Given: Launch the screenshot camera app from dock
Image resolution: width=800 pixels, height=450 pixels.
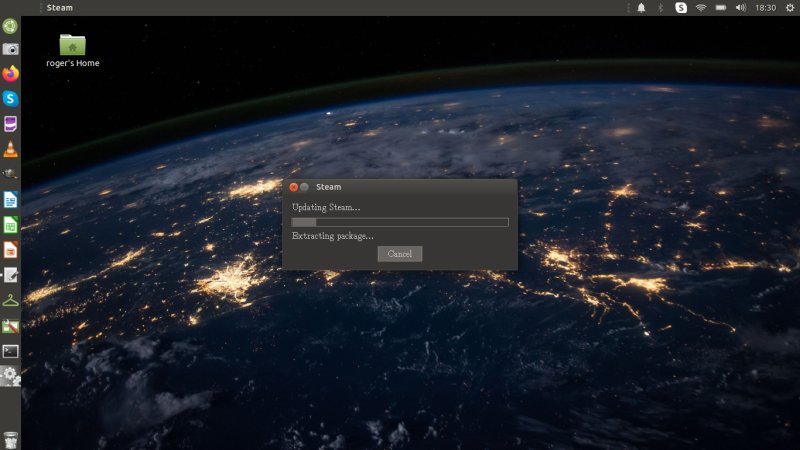Looking at the screenshot, I should pos(10,49).
